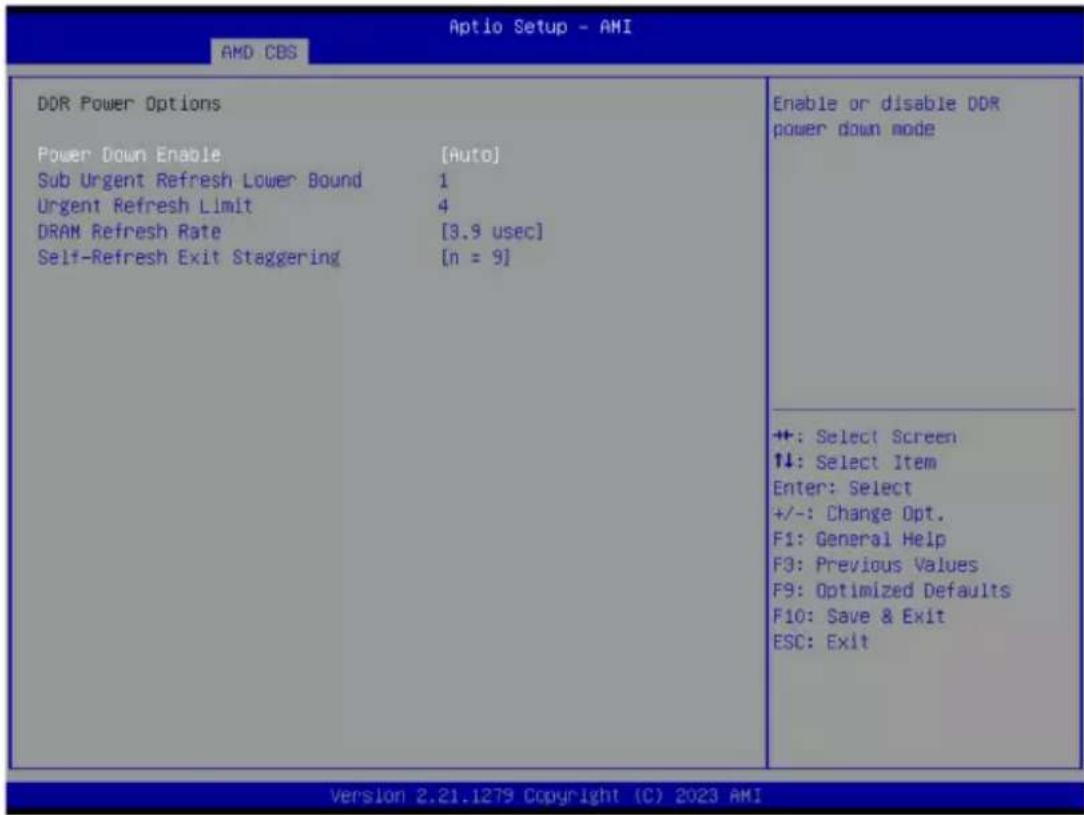
Task: Click the F10: Save & Exit hint
Action: (859, 616)
